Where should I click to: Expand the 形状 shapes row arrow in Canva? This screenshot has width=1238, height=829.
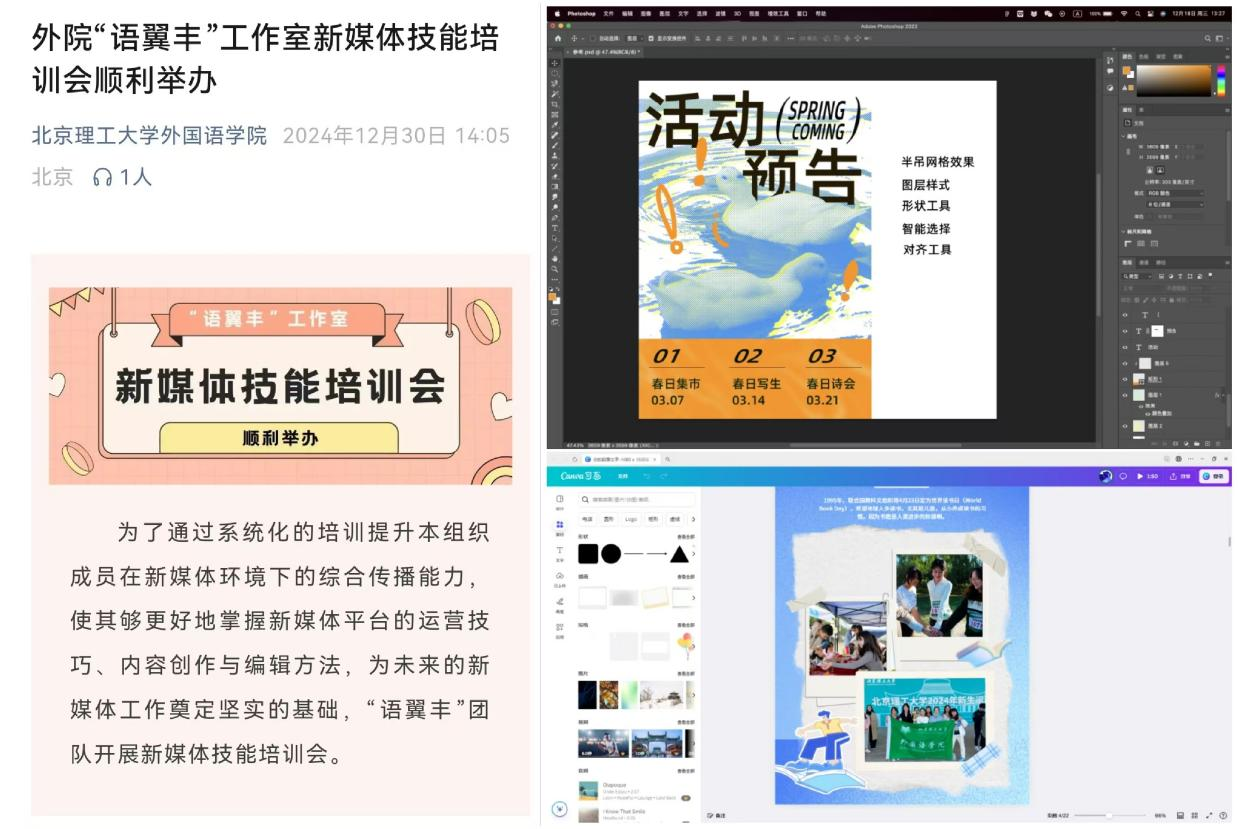[694, 553]
